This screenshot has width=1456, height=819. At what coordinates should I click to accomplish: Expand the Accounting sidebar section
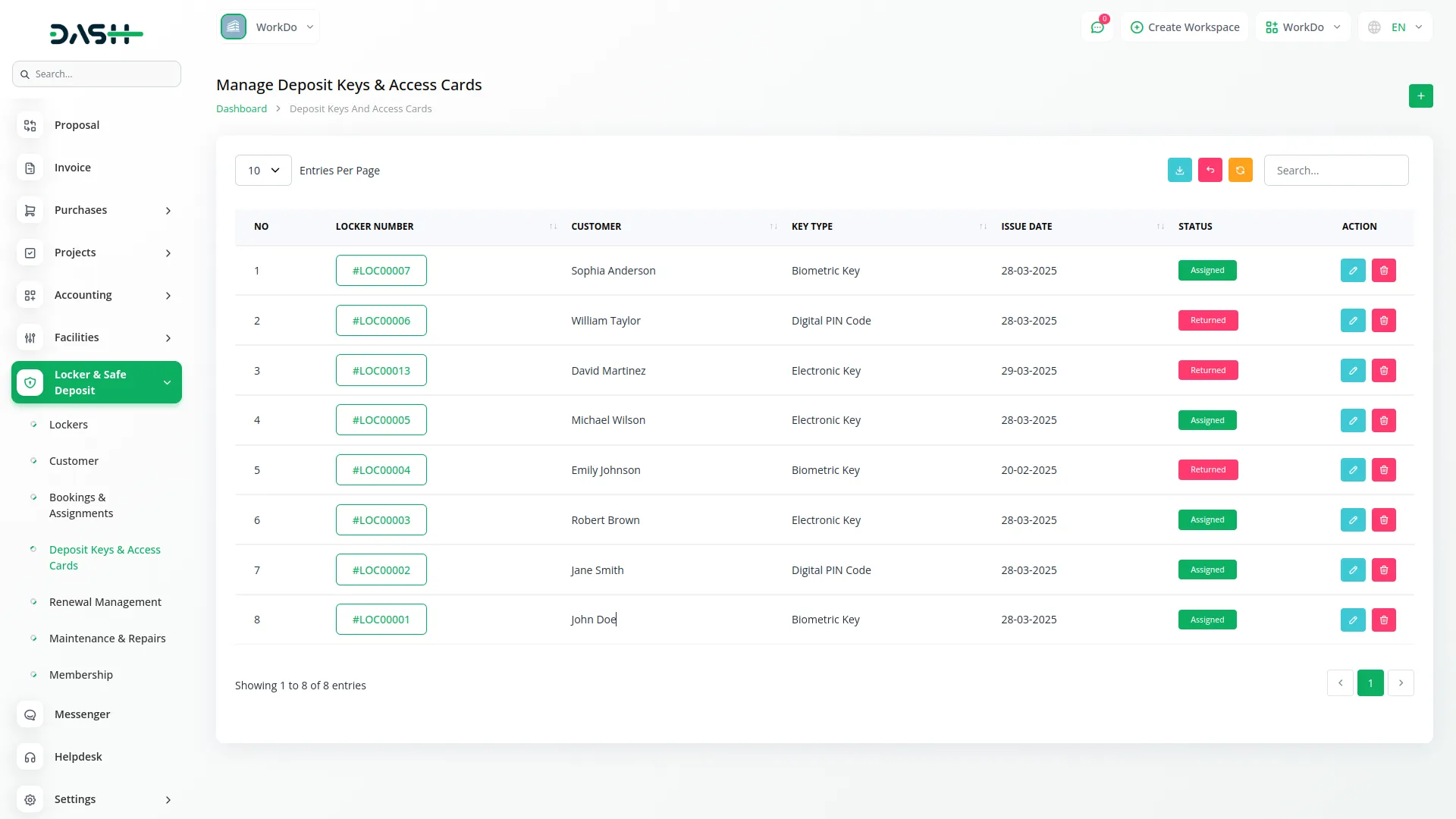tap(83, 295)
